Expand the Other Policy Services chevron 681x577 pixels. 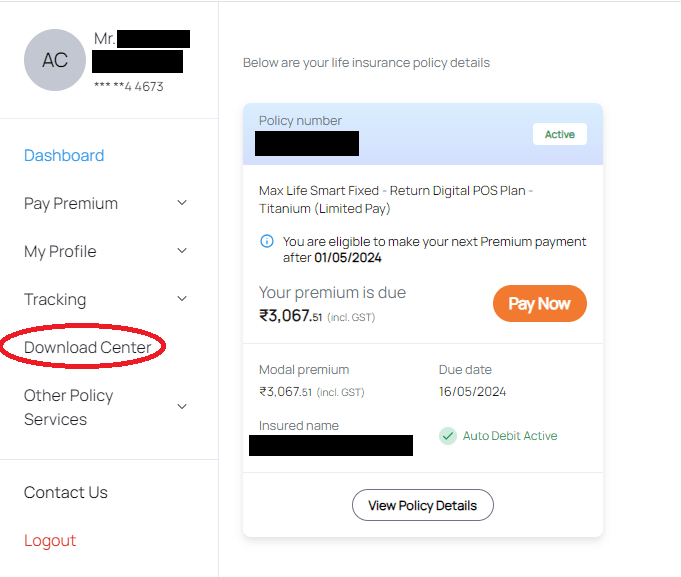[182, 406]
